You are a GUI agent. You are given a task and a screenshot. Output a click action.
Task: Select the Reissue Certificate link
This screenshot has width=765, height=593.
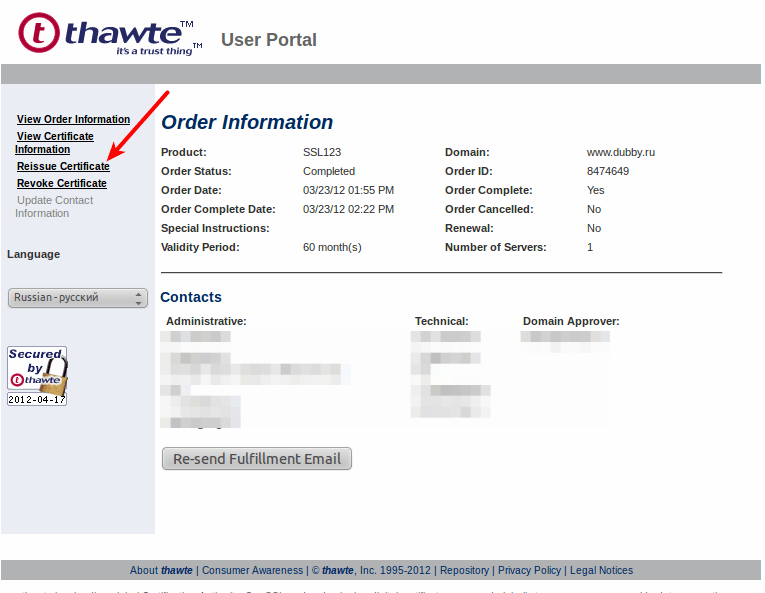tap(63, 166)
